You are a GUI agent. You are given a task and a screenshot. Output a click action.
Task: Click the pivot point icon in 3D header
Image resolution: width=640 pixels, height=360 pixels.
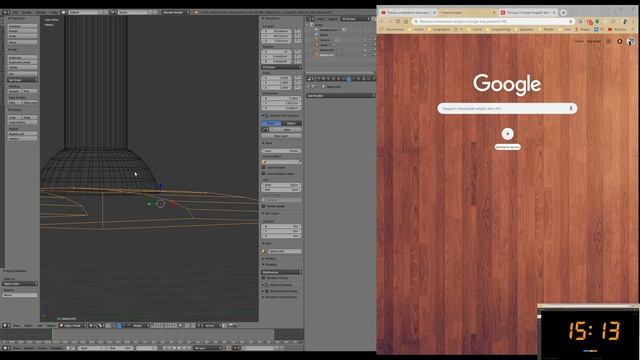101,325
